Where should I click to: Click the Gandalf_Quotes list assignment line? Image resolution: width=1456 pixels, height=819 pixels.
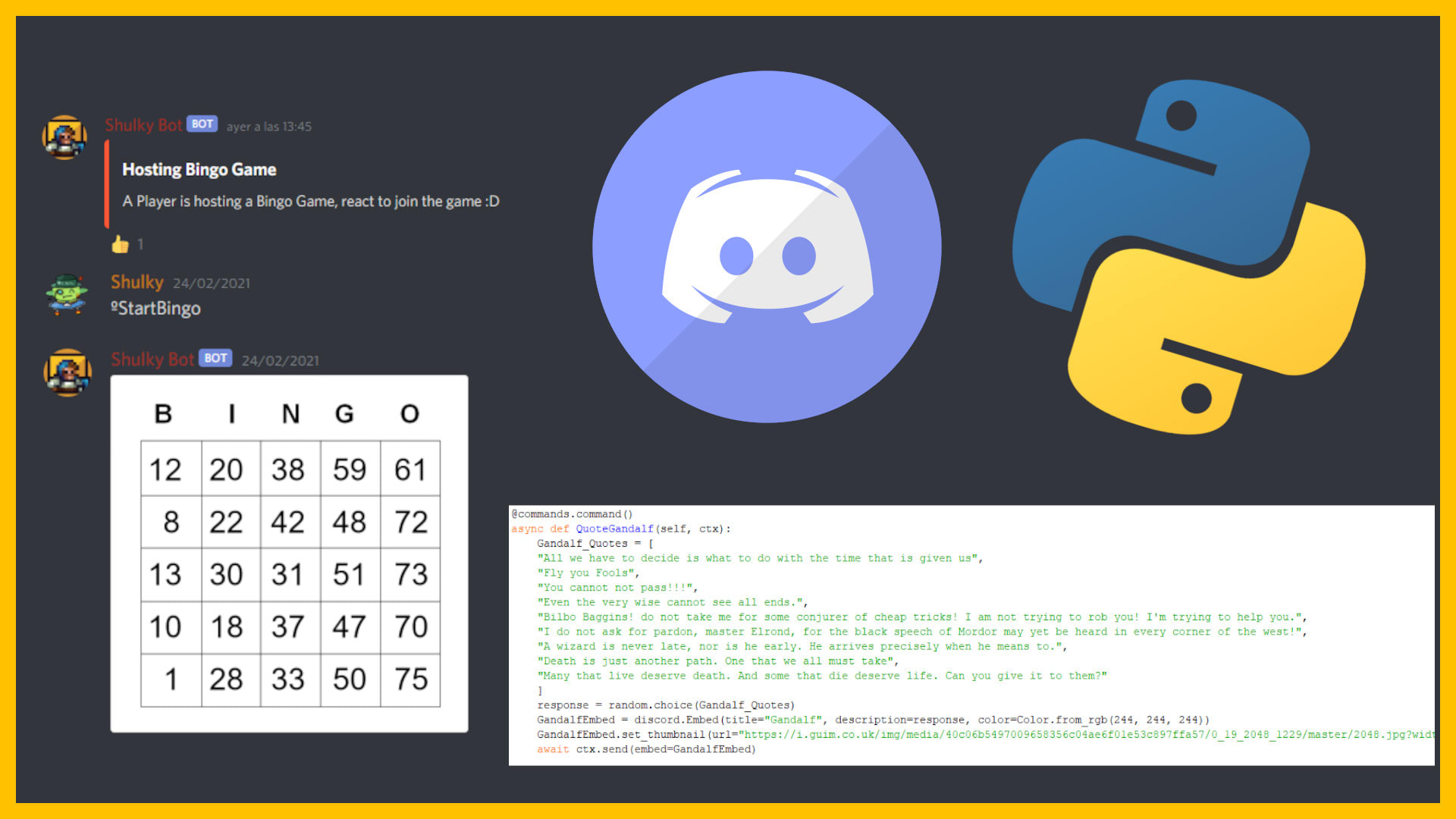pyautogui.click(x=595, y=544)
